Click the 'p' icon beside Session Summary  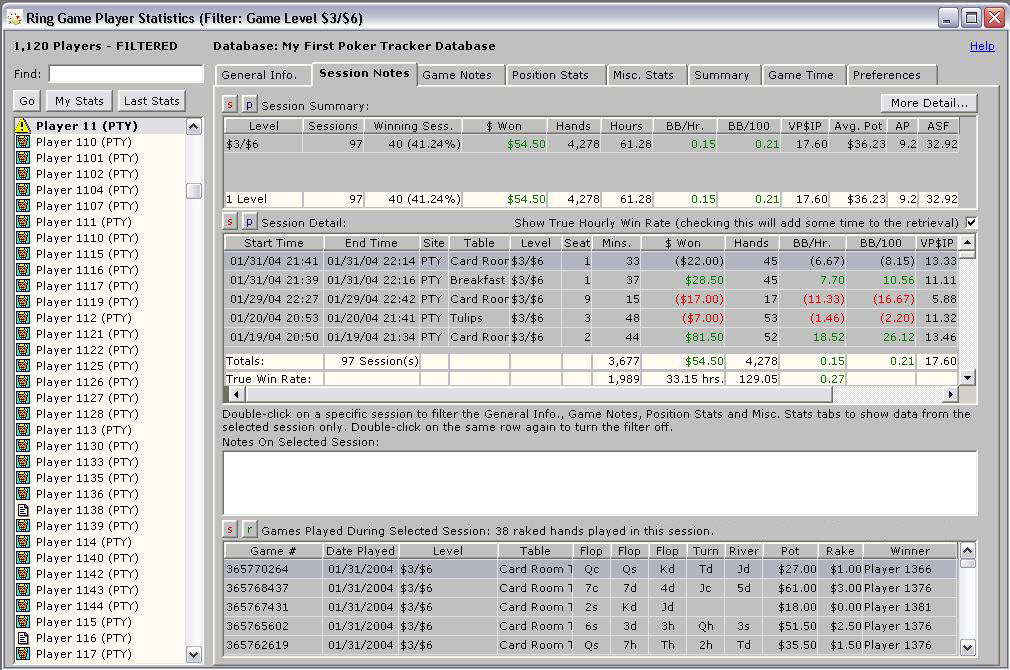[x=249, y=105]
